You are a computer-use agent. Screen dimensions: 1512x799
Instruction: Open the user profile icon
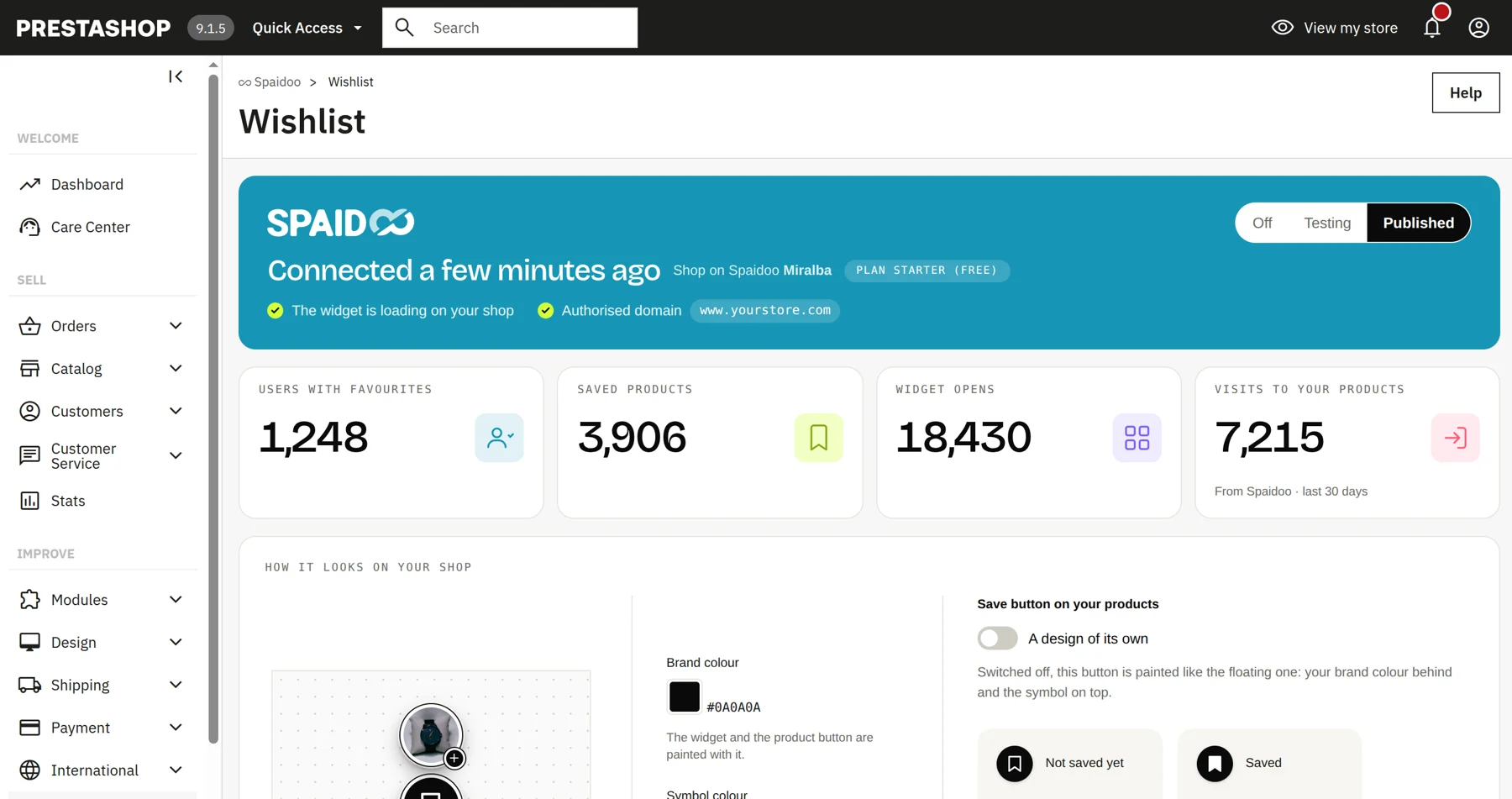1478,28
